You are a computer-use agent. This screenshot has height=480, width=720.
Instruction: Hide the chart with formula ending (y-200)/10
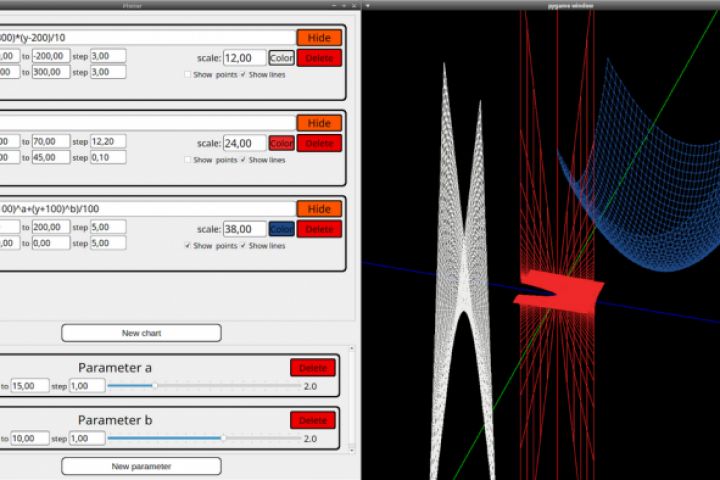click(319, 38)
